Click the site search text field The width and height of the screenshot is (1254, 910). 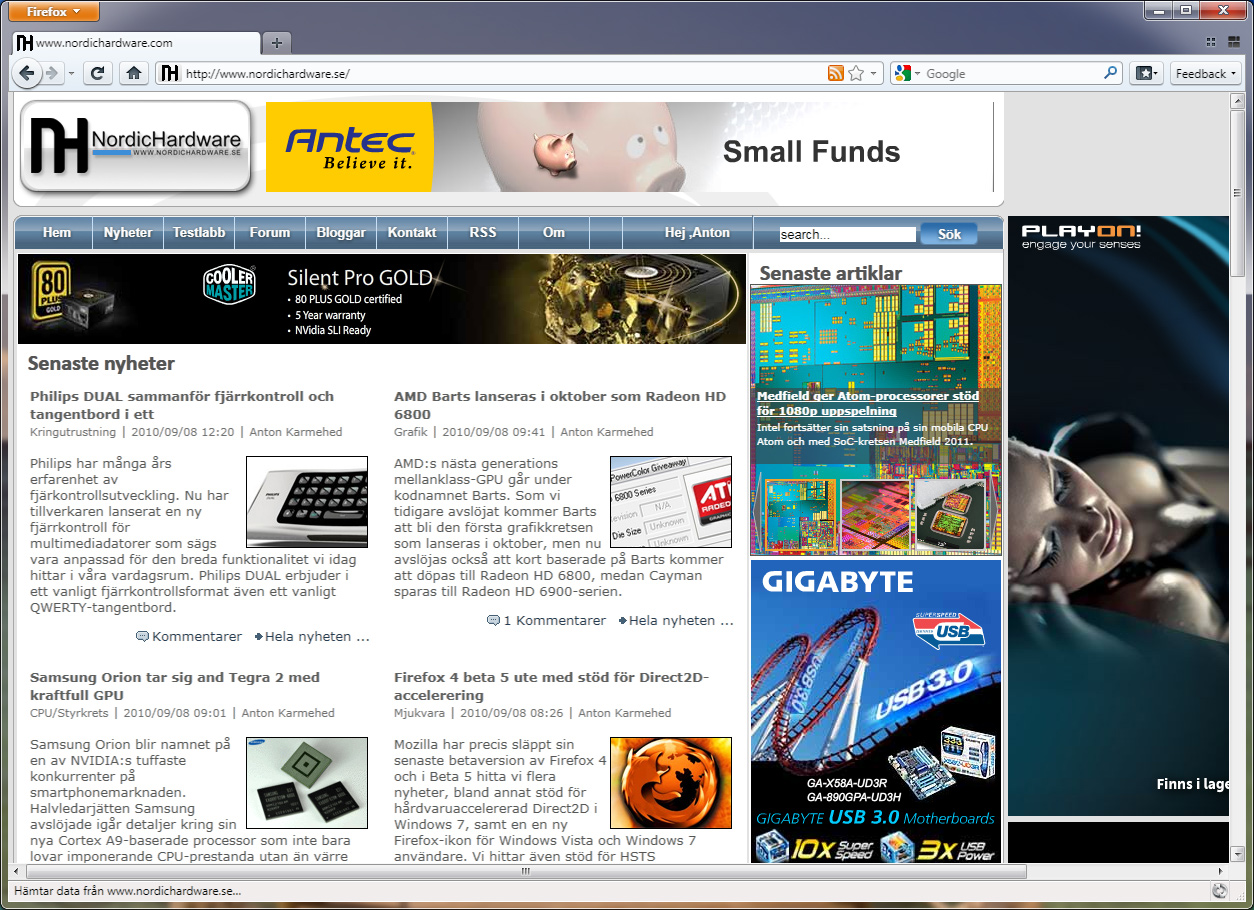(x=847, y=234)
